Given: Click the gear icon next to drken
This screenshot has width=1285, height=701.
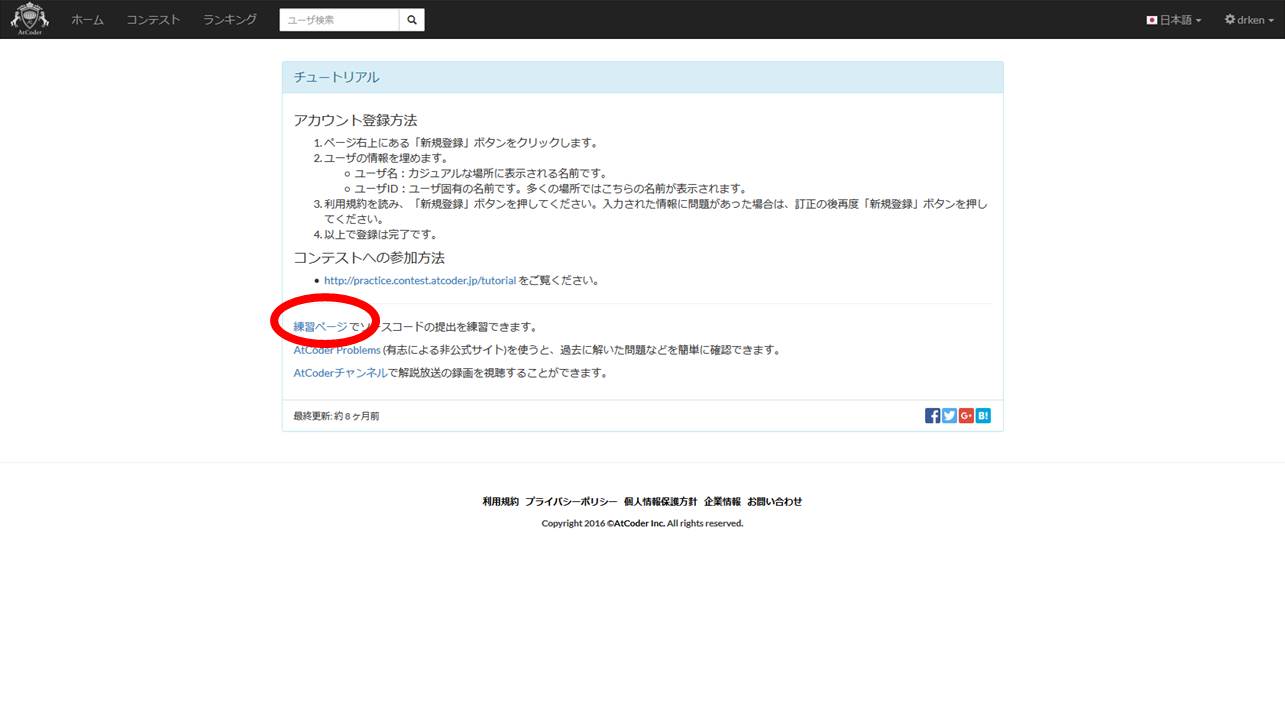Looking at the screenshot, I should (x=1228, y=19).
